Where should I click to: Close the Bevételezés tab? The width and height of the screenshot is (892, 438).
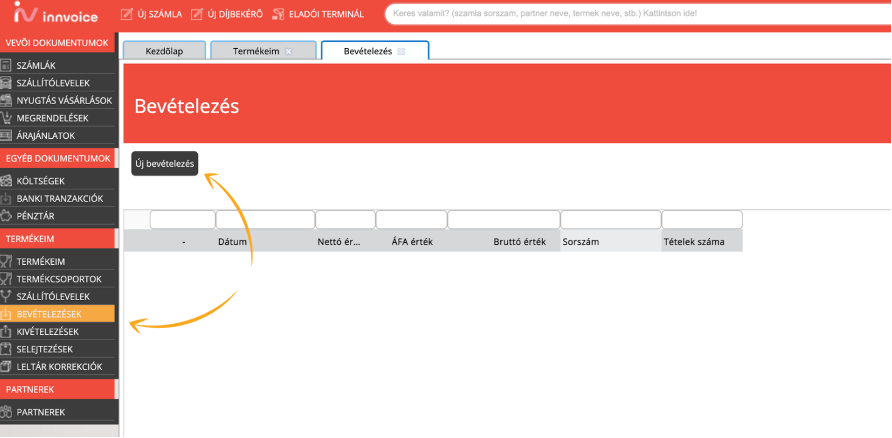click(x=401, y=51)
